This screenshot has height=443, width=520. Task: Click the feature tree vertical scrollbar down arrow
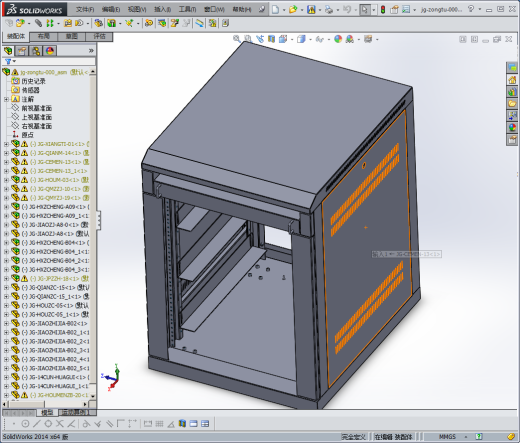93,396
